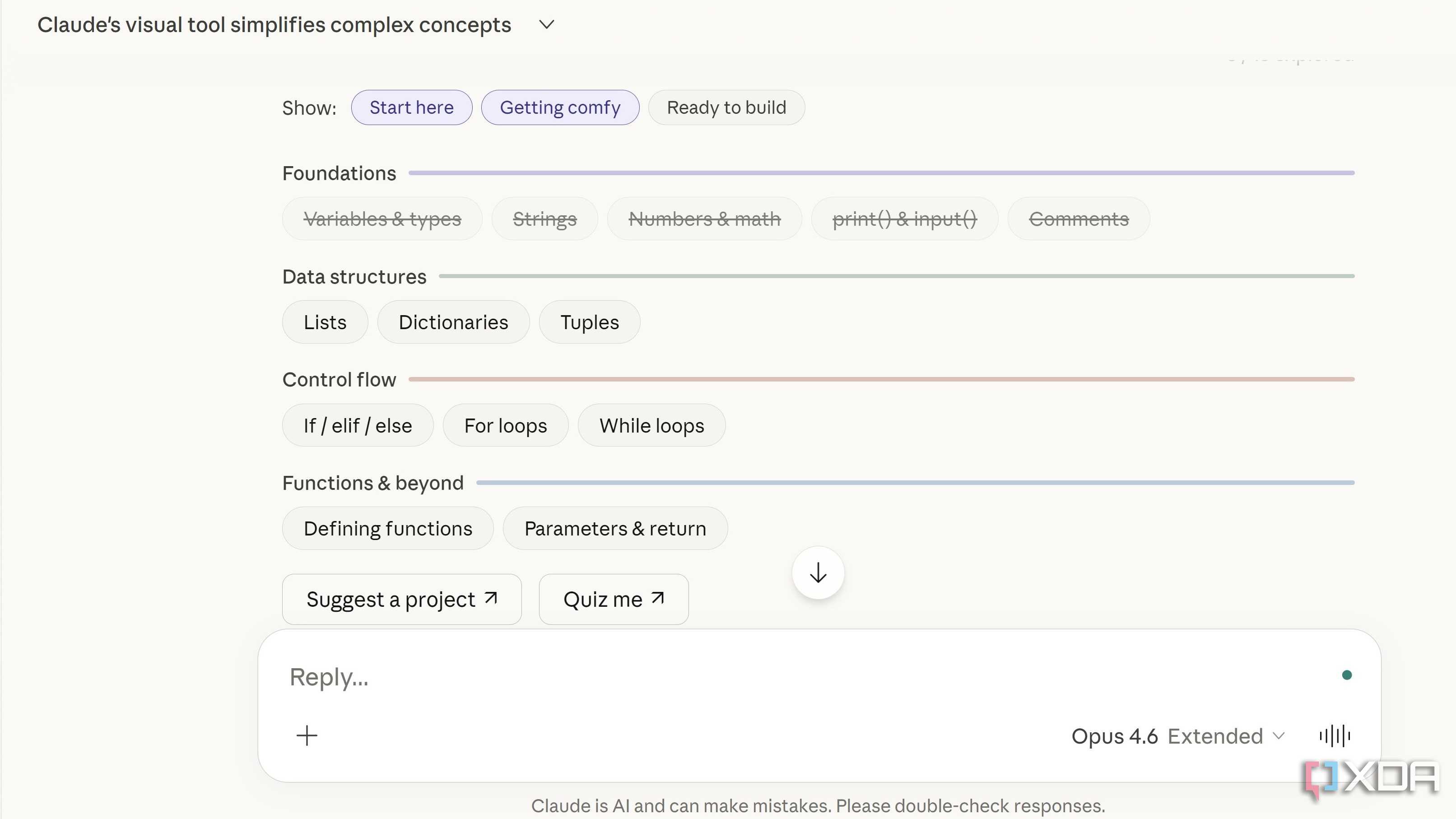Open the If / elif / else topic
Image resolution: width=1456 pixels, height=819 pixels.
pyautogui.click(x=358, y=426)
